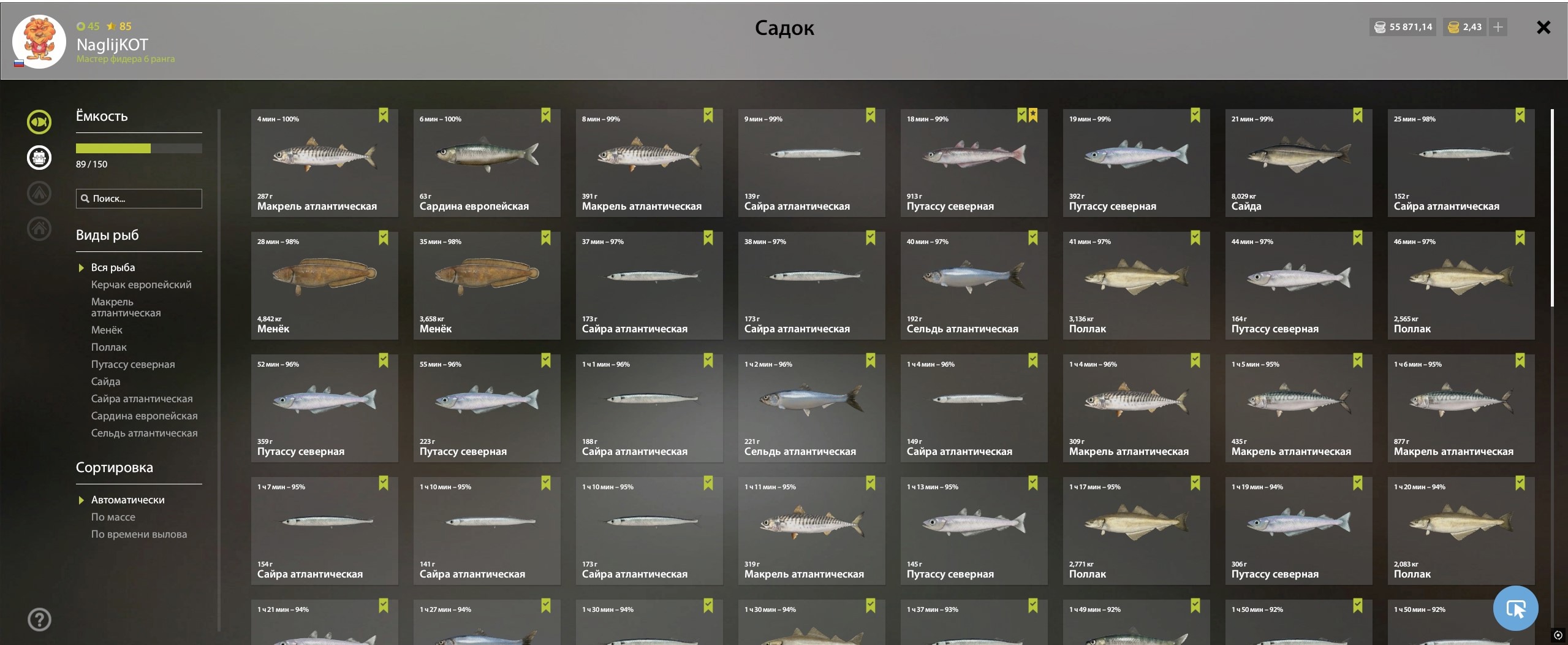This screenshot has width=1568, height=645.
Task: Click the silver coins balance icon
Action: (1380, 27)
